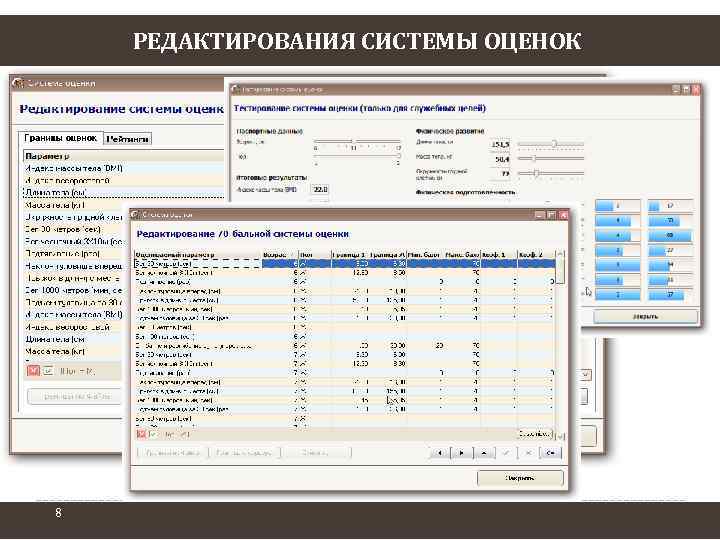Click the checkmark post-edit navigator button
This screenshot has width=720, height=540.
pos(506,453)
